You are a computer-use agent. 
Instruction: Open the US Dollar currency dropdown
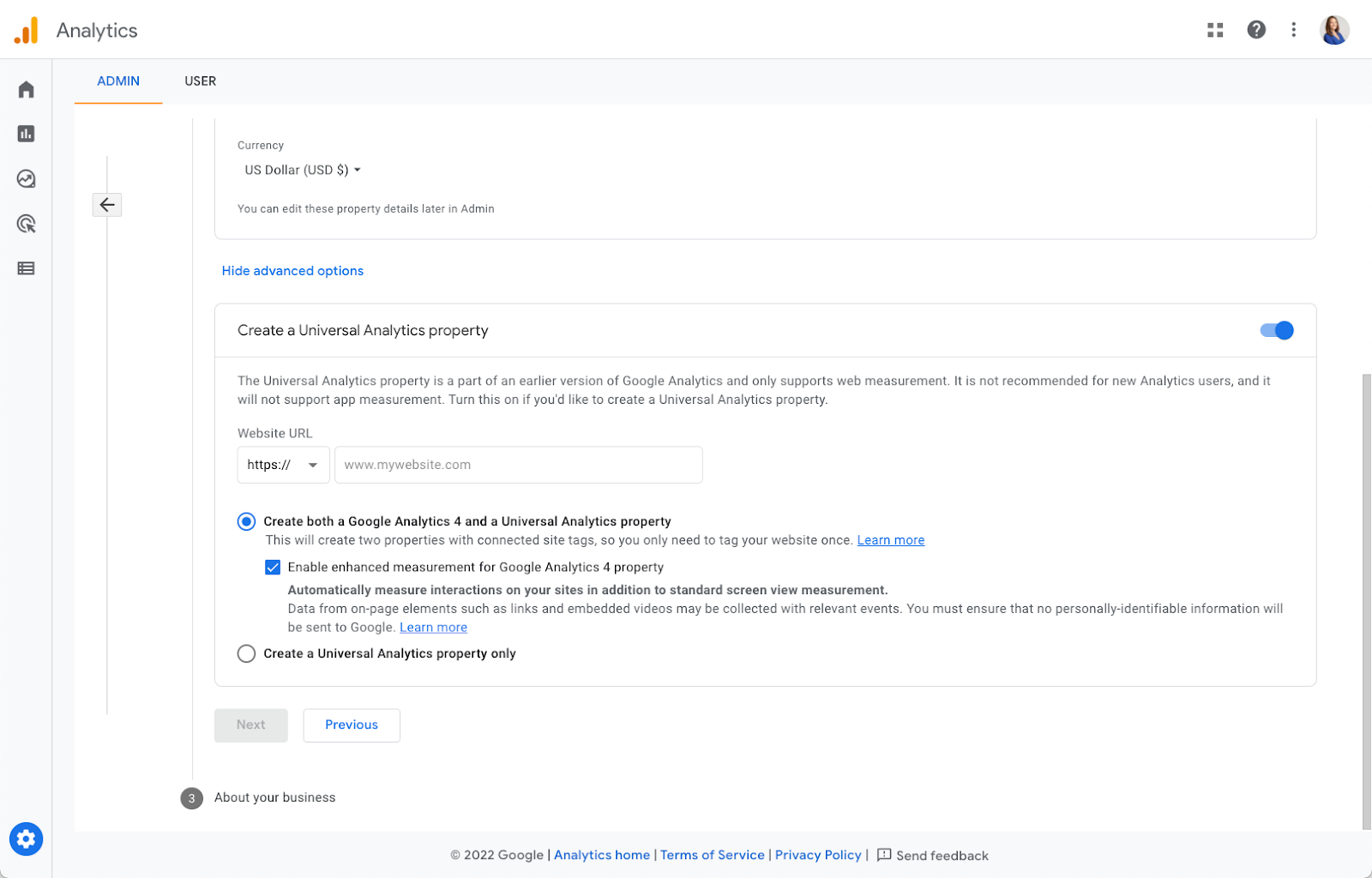click(303, 170)
